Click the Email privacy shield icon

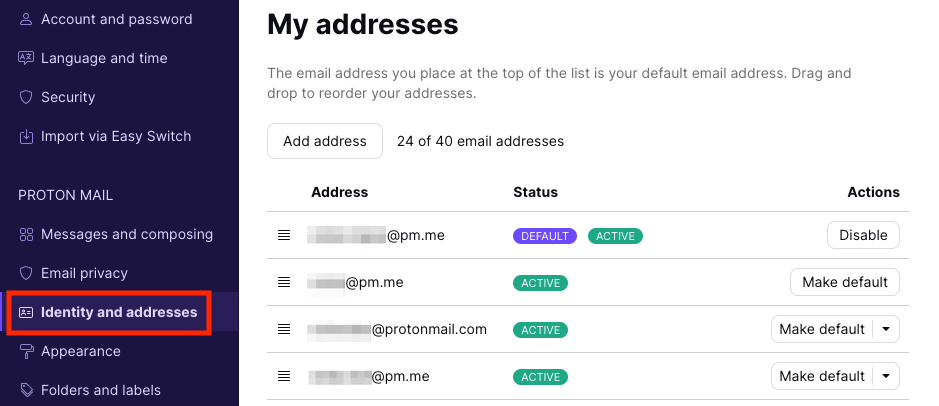[27, 273]
